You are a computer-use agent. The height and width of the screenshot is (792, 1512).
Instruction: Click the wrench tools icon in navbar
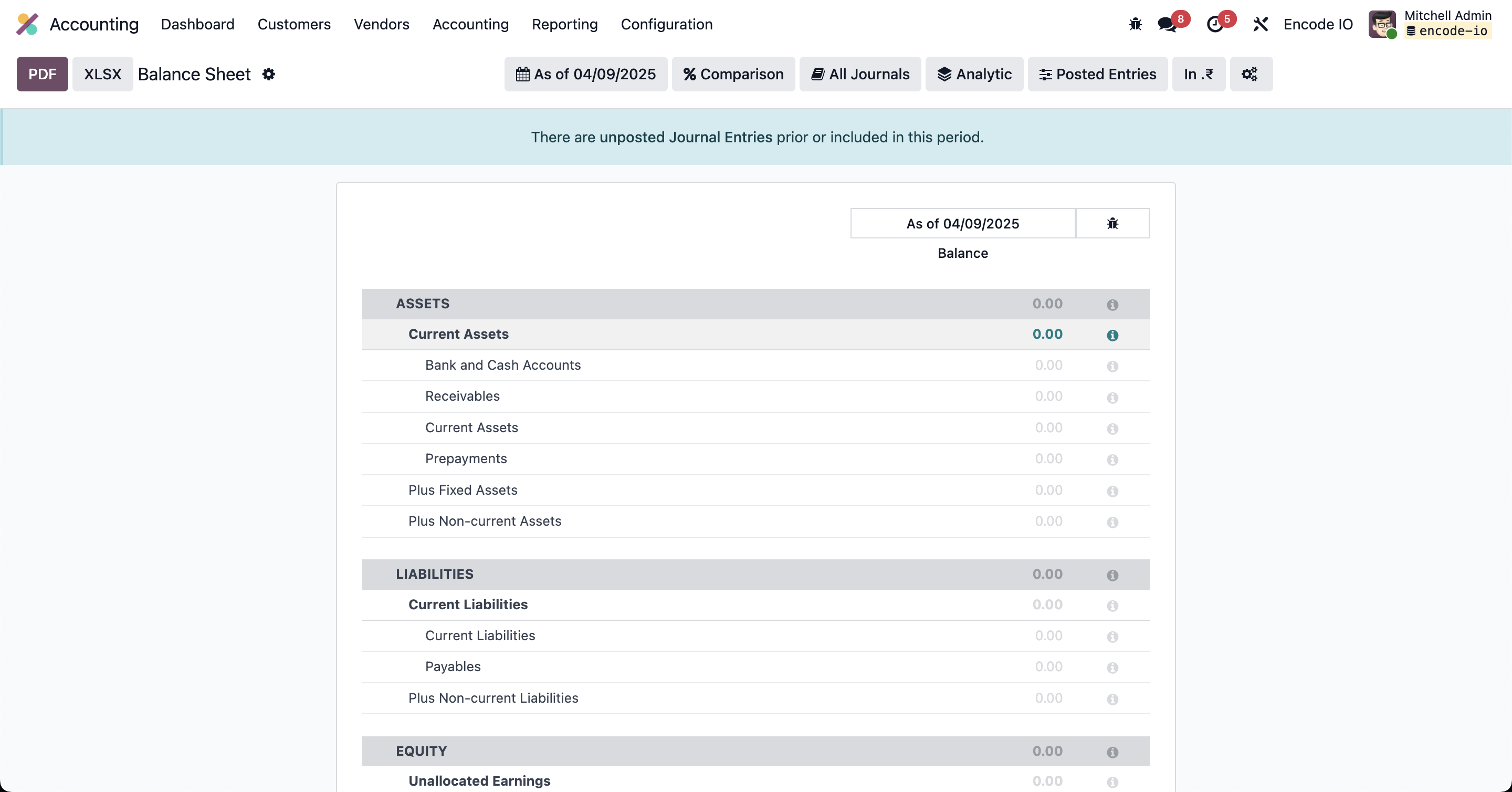[1260, 24]
